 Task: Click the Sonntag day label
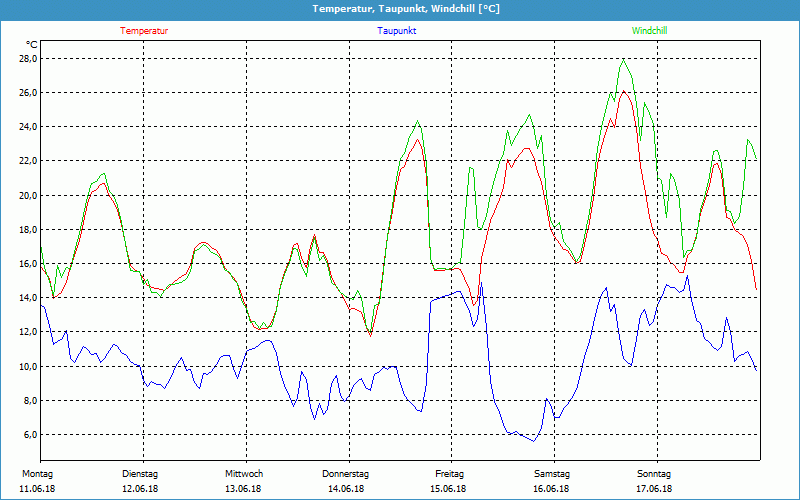pyautogui.click(x=654, y=474)
